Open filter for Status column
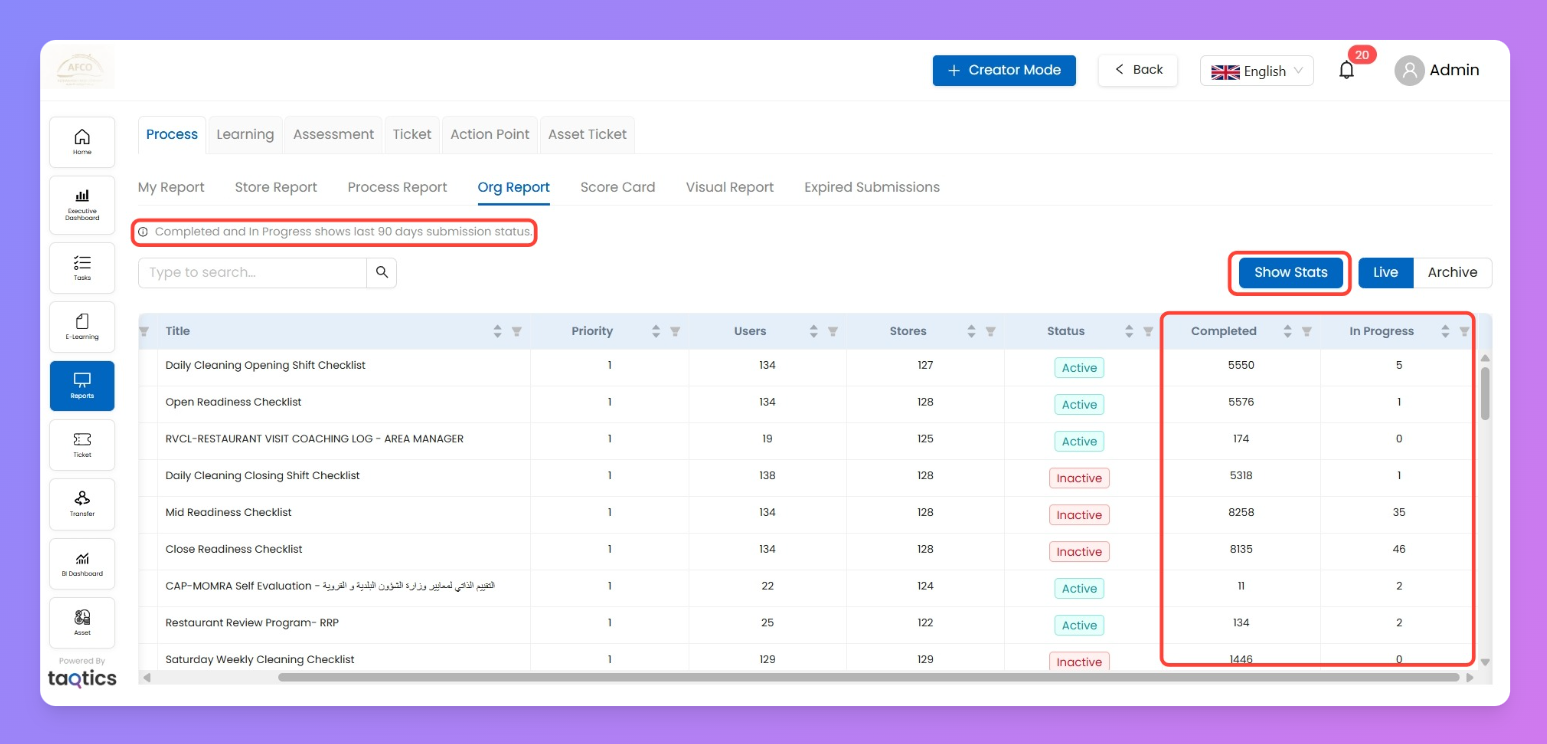 tap(1148, 331)
